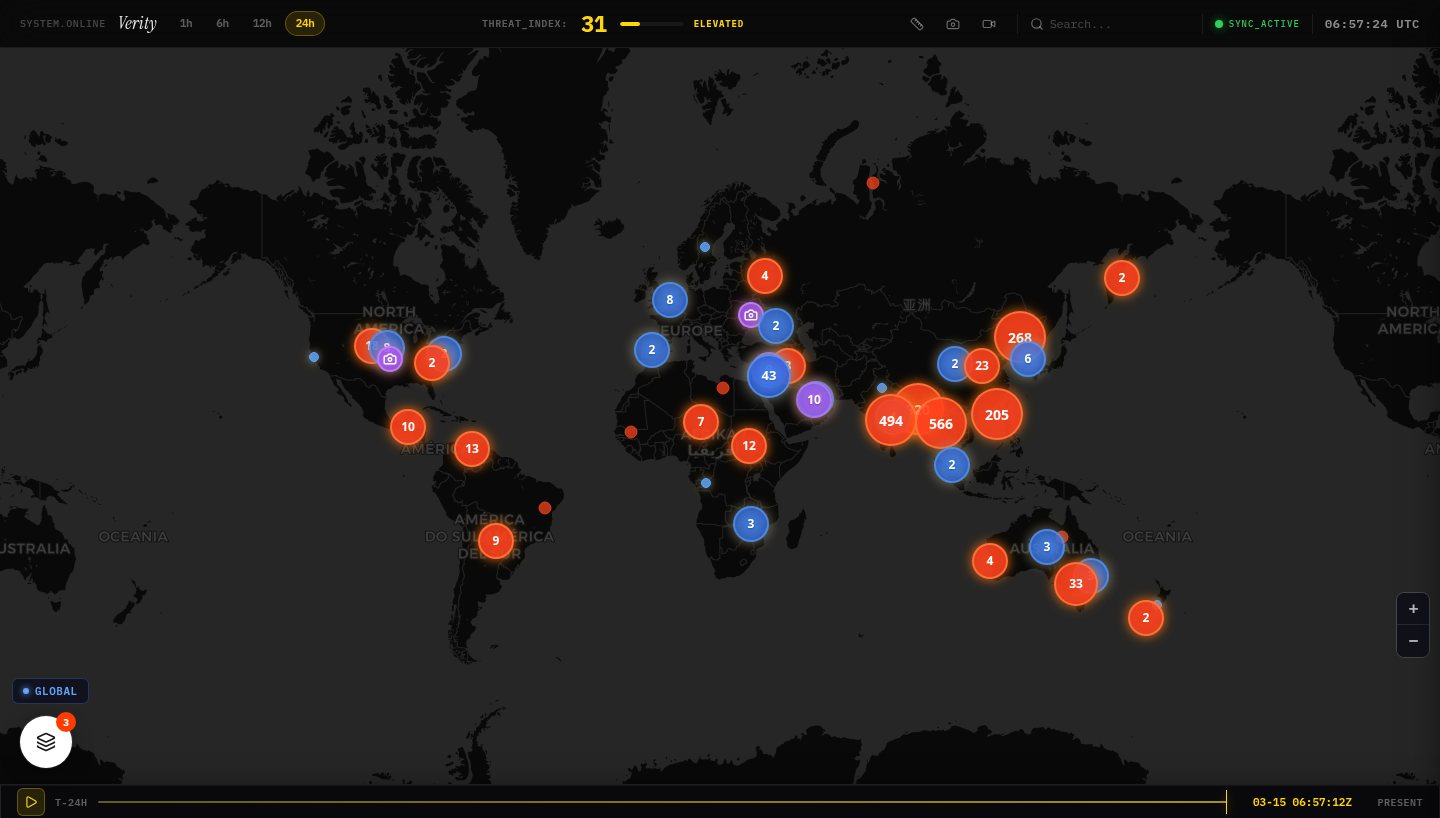
Task: Open the red 12 cluster in Africa
Action: (x=749, y=446)
